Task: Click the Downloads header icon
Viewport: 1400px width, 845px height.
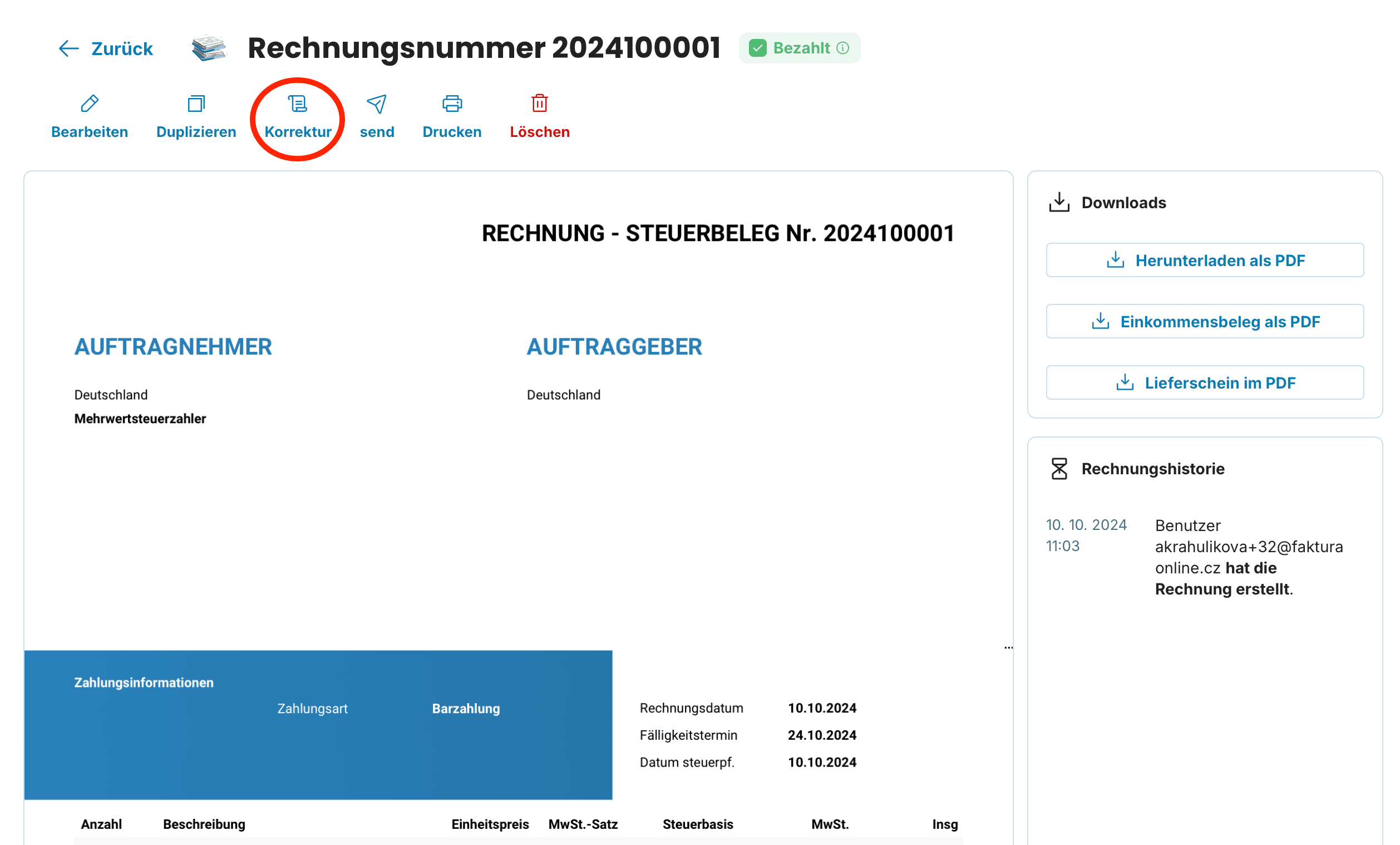Action: click(1058, 202)
